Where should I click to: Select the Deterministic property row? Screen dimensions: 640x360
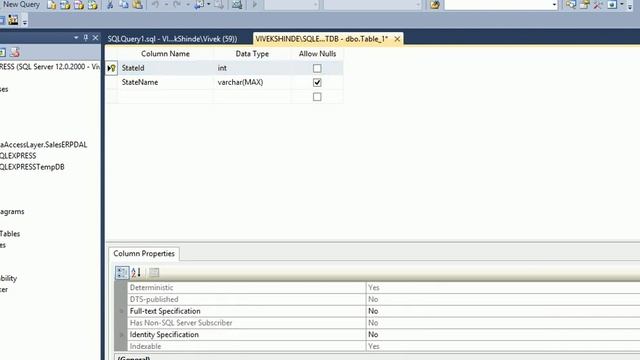click(x=384, y=288)
